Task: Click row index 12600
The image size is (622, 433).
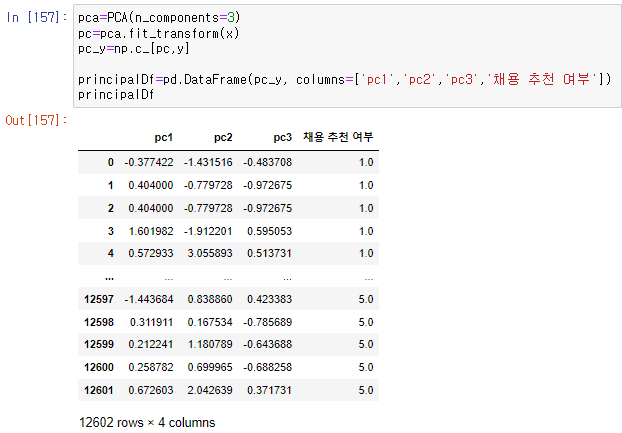Action: click(99, 368)
